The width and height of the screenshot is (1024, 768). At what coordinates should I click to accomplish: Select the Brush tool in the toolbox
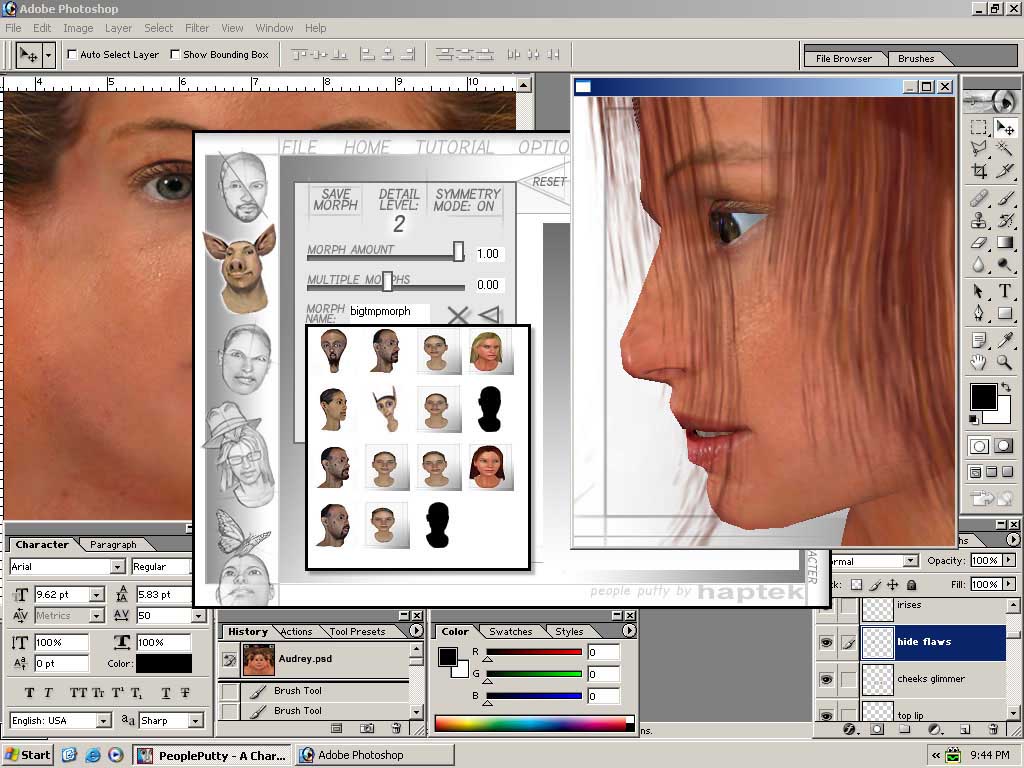click(1005, 198)
